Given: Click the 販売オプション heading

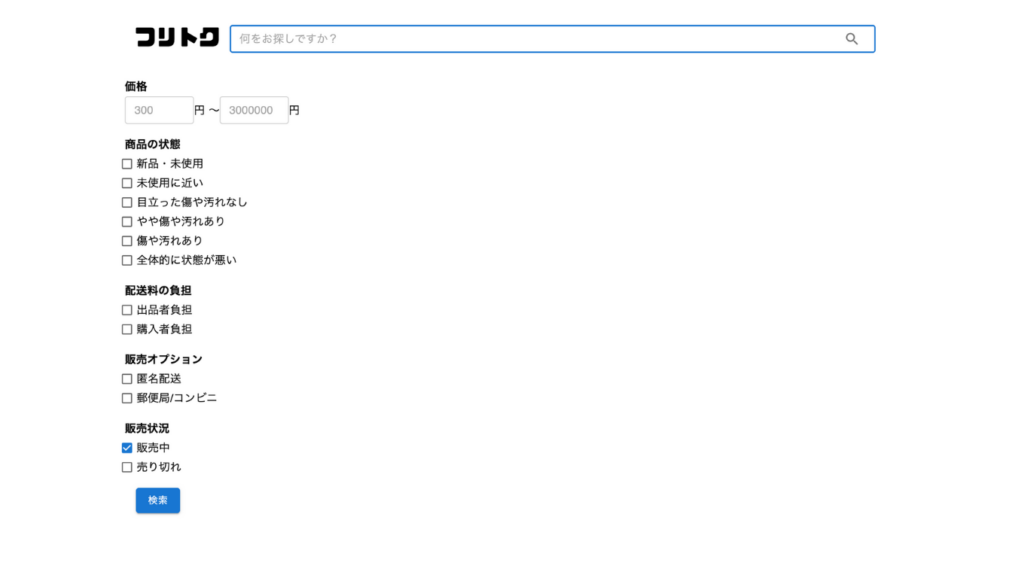Looking at the screenshot, I should (163, 359).
